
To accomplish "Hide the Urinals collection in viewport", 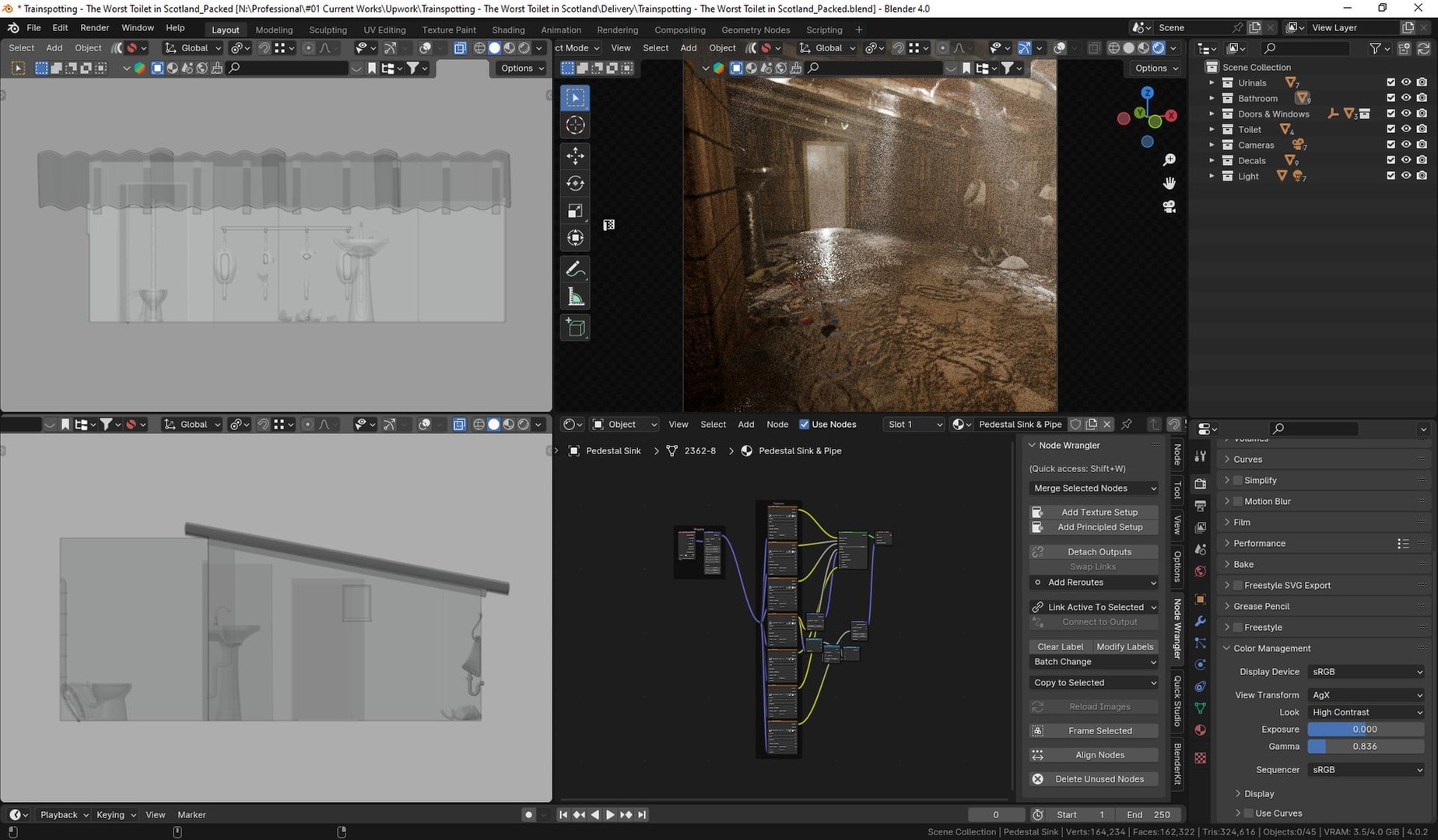I will (1406, 82).
